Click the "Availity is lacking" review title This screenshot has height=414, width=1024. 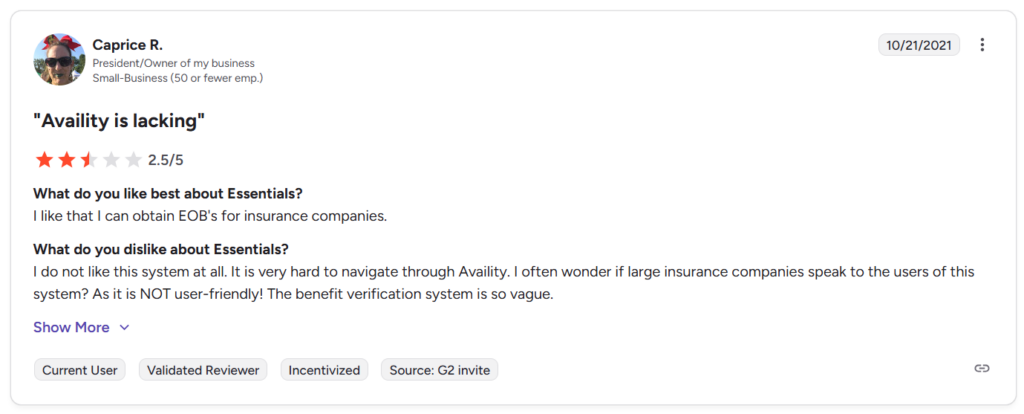(x=119, y=121)
